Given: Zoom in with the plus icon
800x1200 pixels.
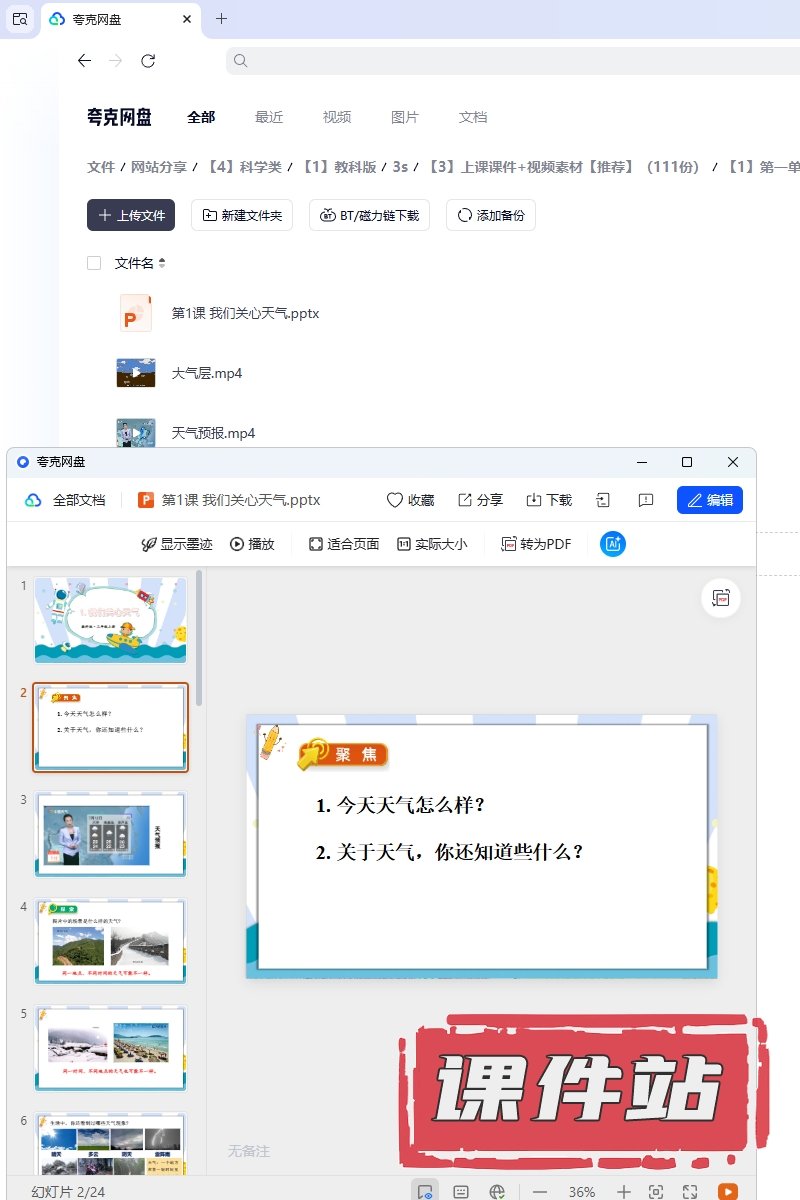Looking at the screenshot, I should [623, 1192].
